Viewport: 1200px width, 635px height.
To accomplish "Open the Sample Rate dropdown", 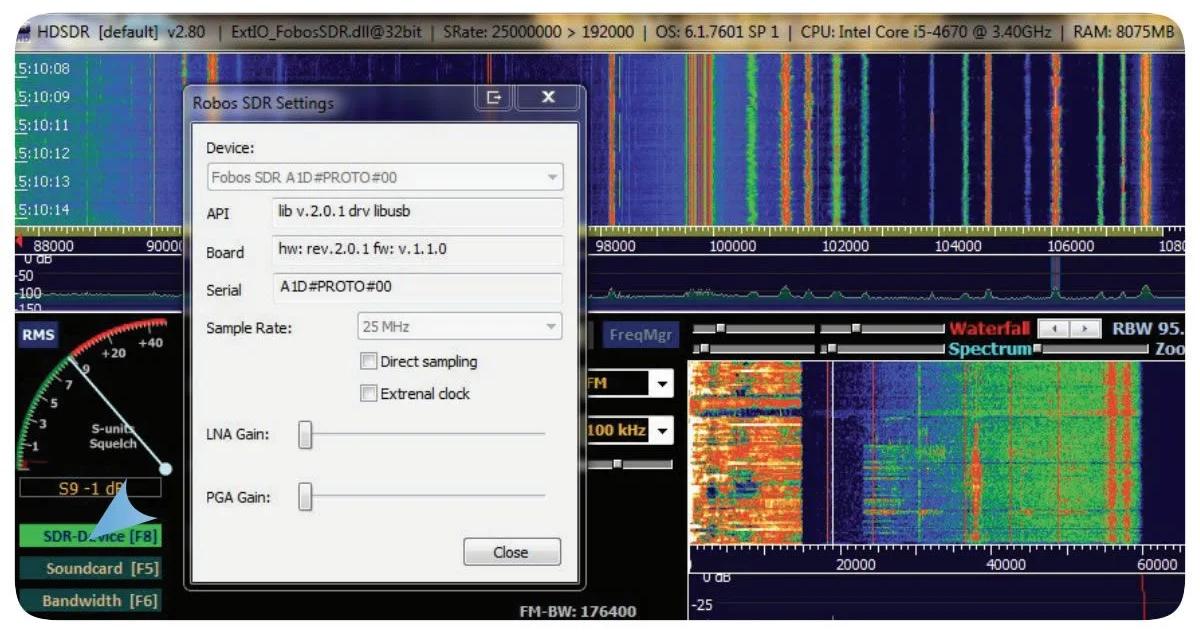I will point(550,327).
